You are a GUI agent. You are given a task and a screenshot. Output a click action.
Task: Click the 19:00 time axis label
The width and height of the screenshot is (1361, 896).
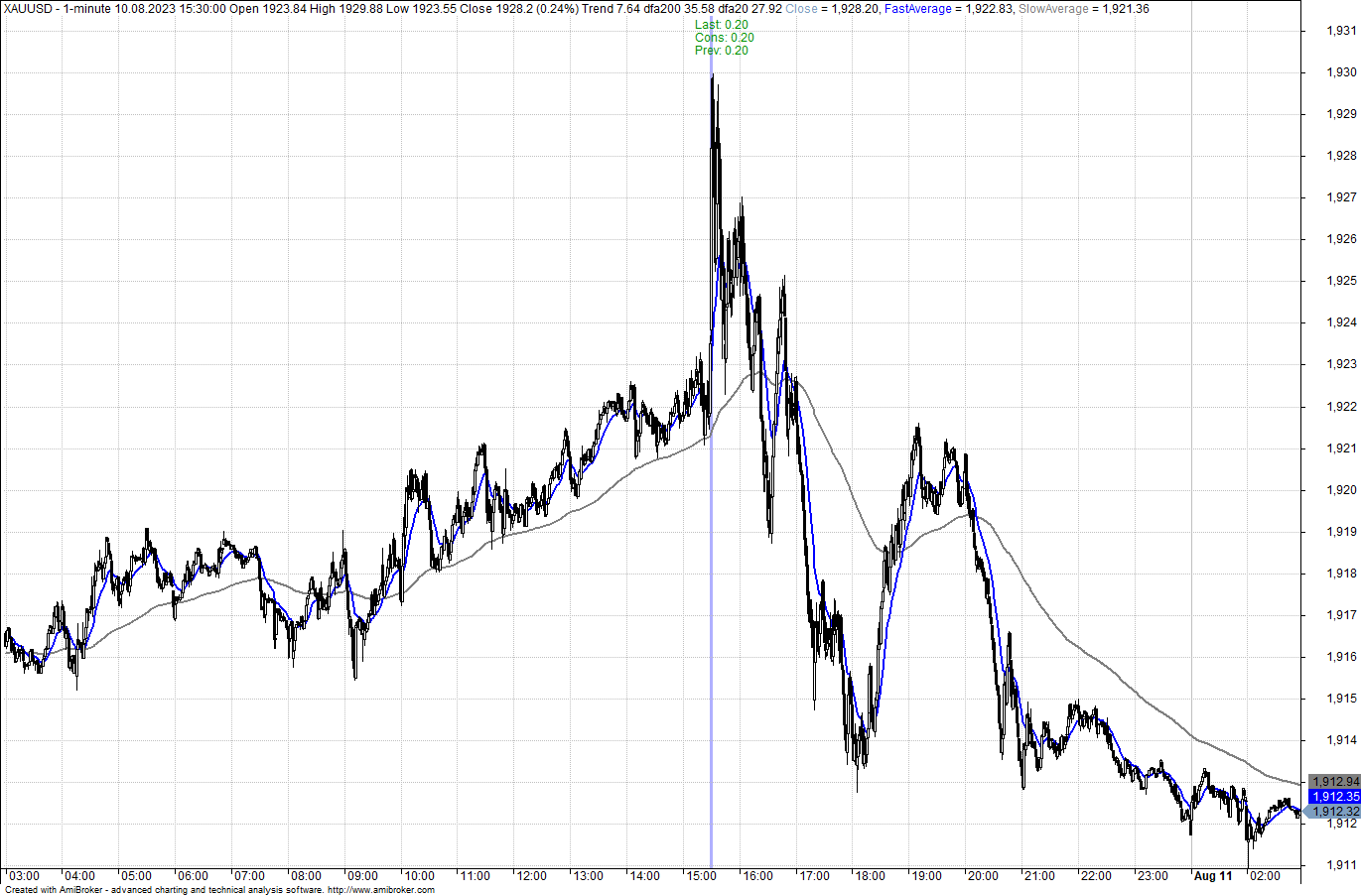point(926,876)
